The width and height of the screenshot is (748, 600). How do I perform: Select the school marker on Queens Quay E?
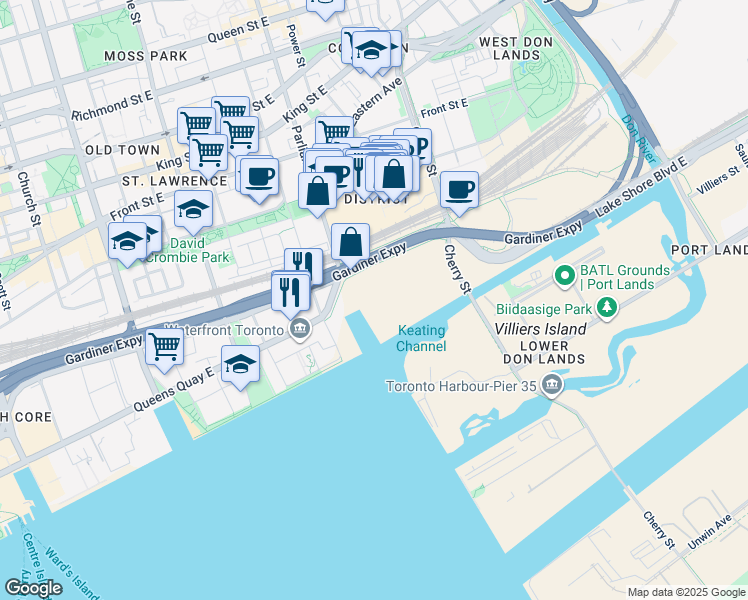coord(240,365)
